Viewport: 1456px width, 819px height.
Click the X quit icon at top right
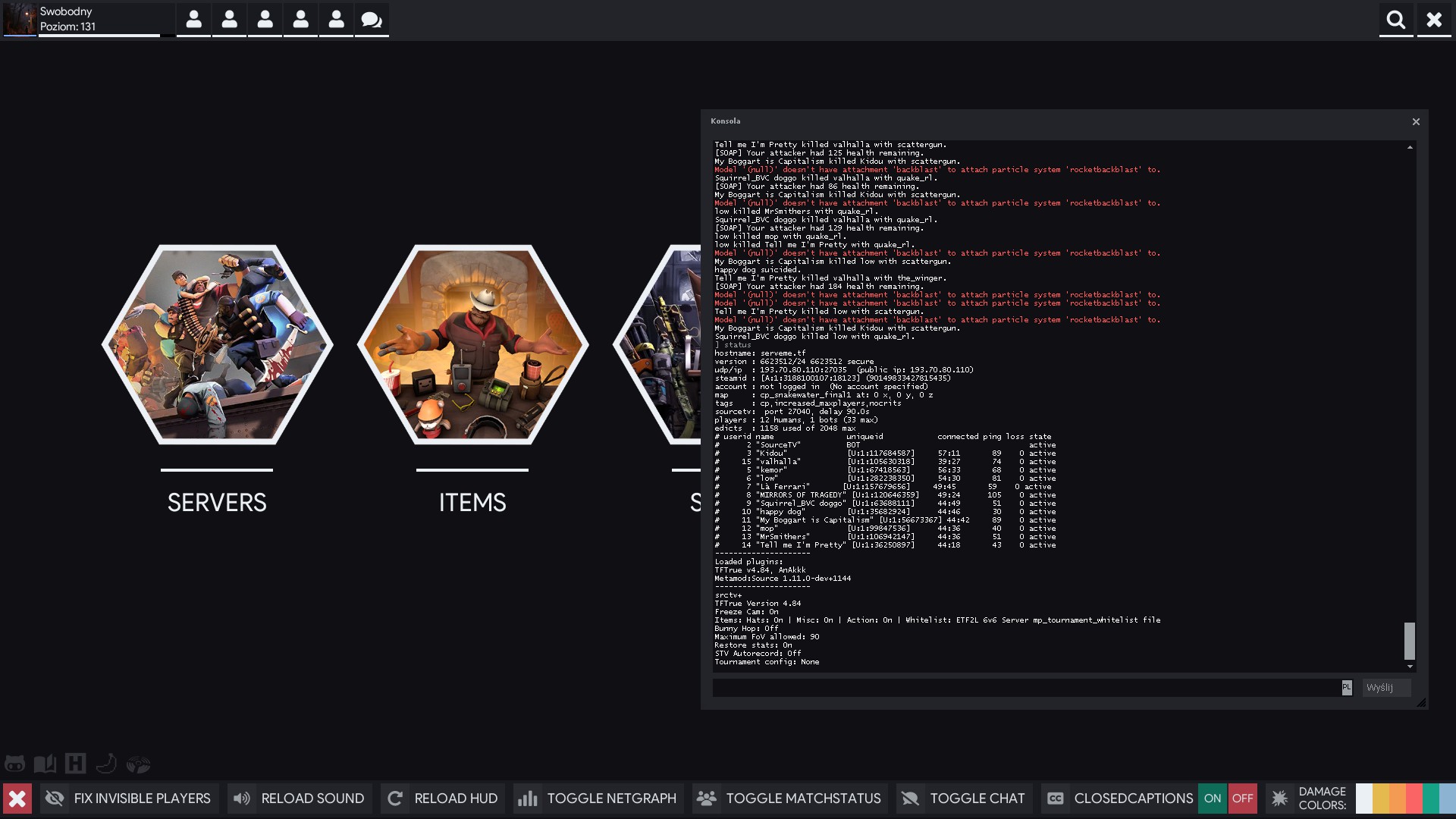click(x=1434, y=20)
